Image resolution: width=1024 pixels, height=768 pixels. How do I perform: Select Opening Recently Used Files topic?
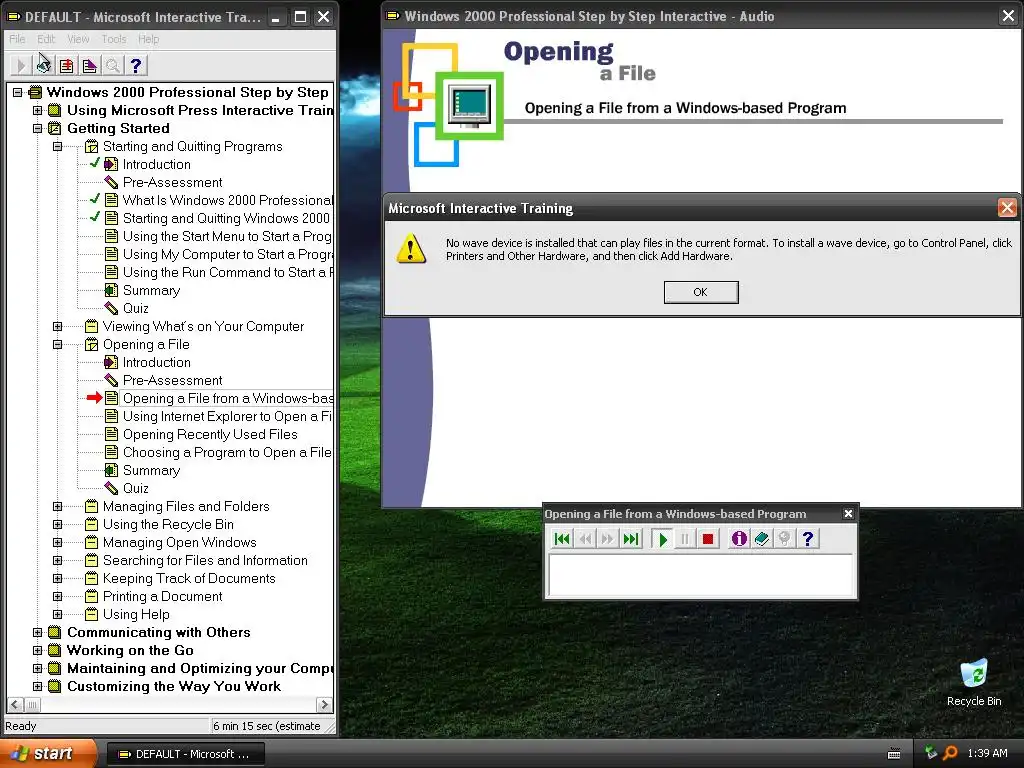click(x=210, y=434)
